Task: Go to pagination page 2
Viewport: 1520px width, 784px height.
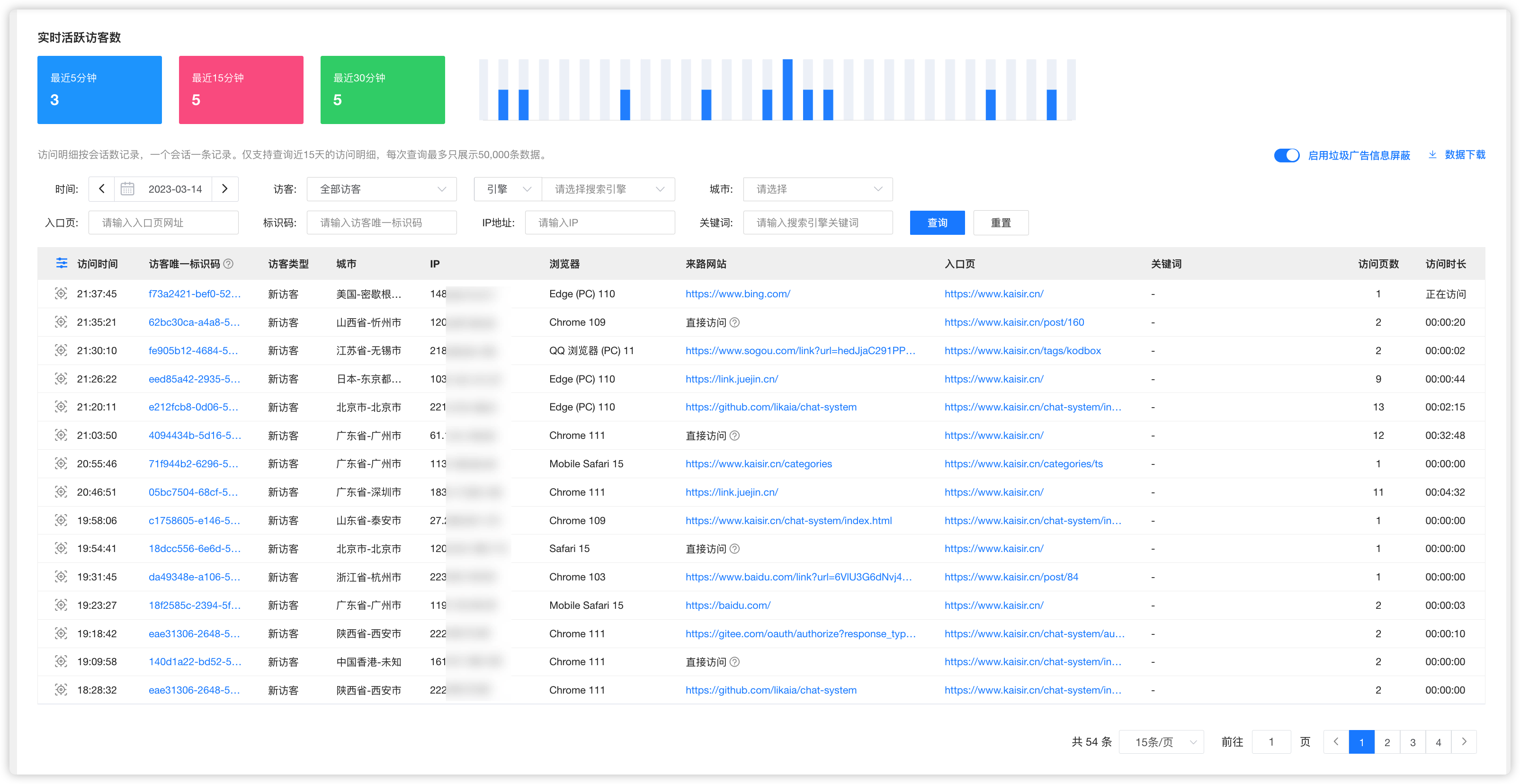Action: pos(1387,742)
